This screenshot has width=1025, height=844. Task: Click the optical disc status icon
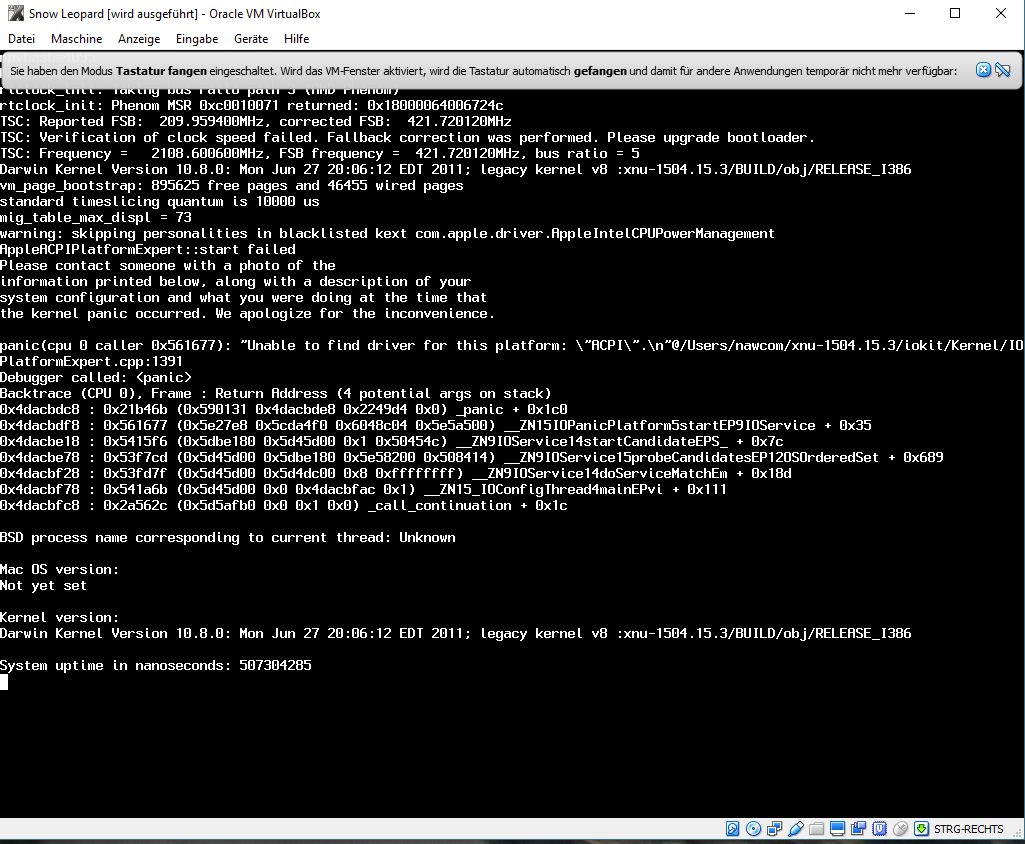[x=753, y=829]
